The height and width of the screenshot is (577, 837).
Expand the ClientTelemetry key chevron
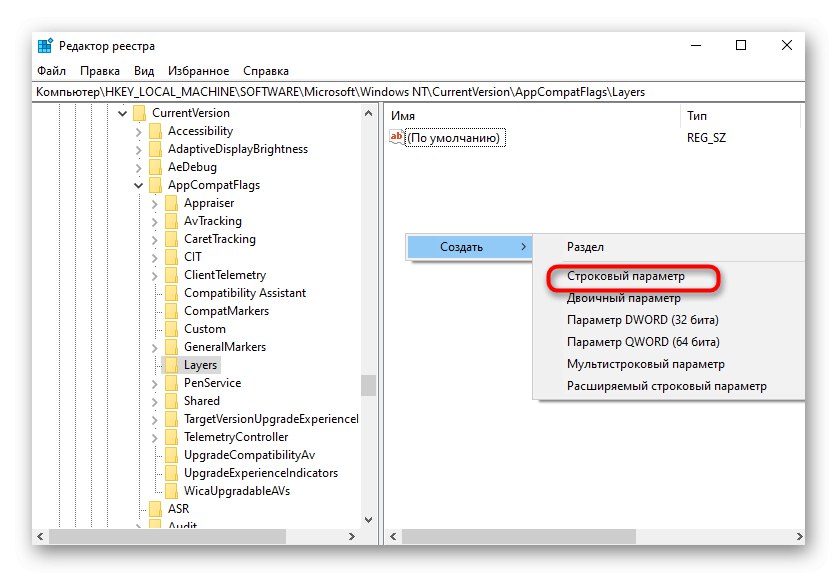[154, 276]
